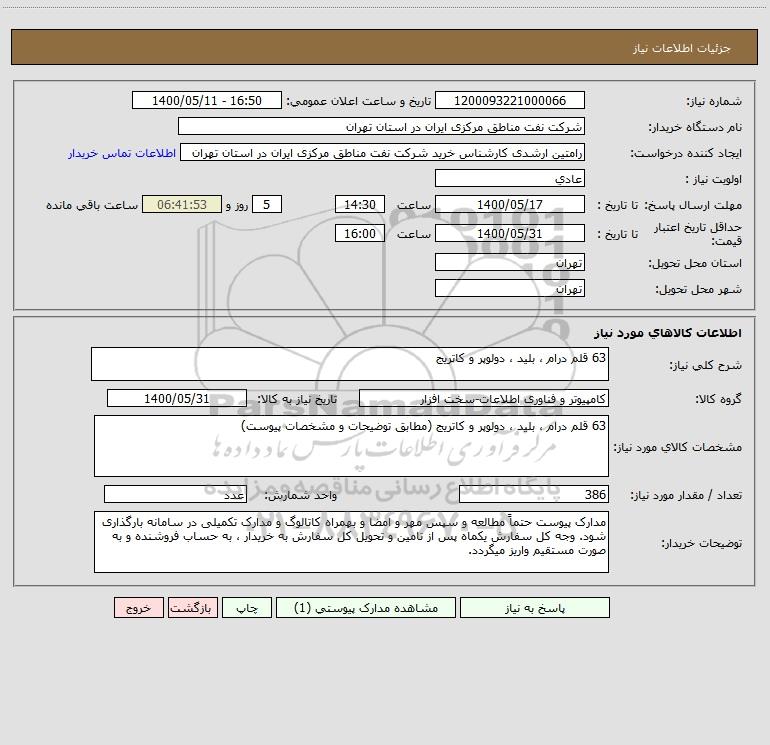Click the goods group field کامپیوتر و فناوری اطلاعات
The width and height of the screenshot is (770, 745).
click(x=484, y=398)
